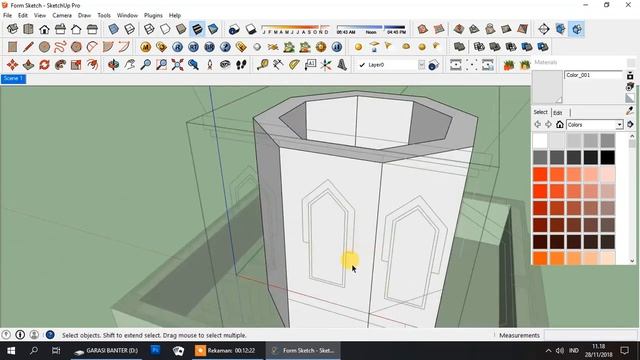The image size is (640, 360).
Task: Show hidden system tray icons
Action: point(548,351)
